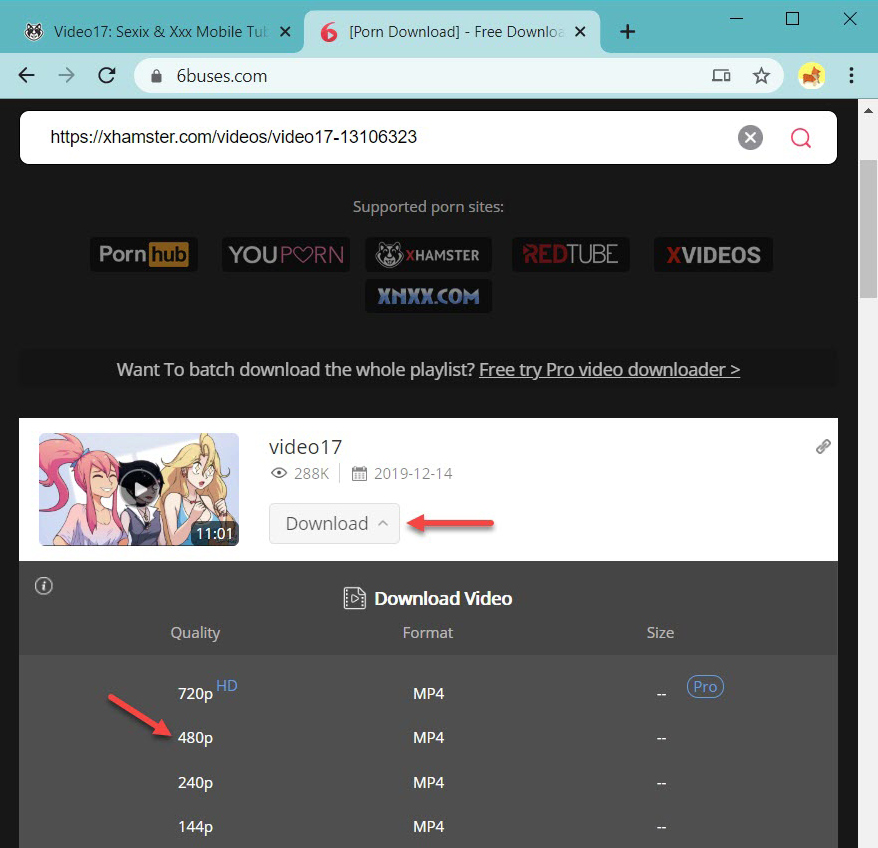878x848 pixels.
Task: Click MP4 format in 480p row
Action: point(428,738)
